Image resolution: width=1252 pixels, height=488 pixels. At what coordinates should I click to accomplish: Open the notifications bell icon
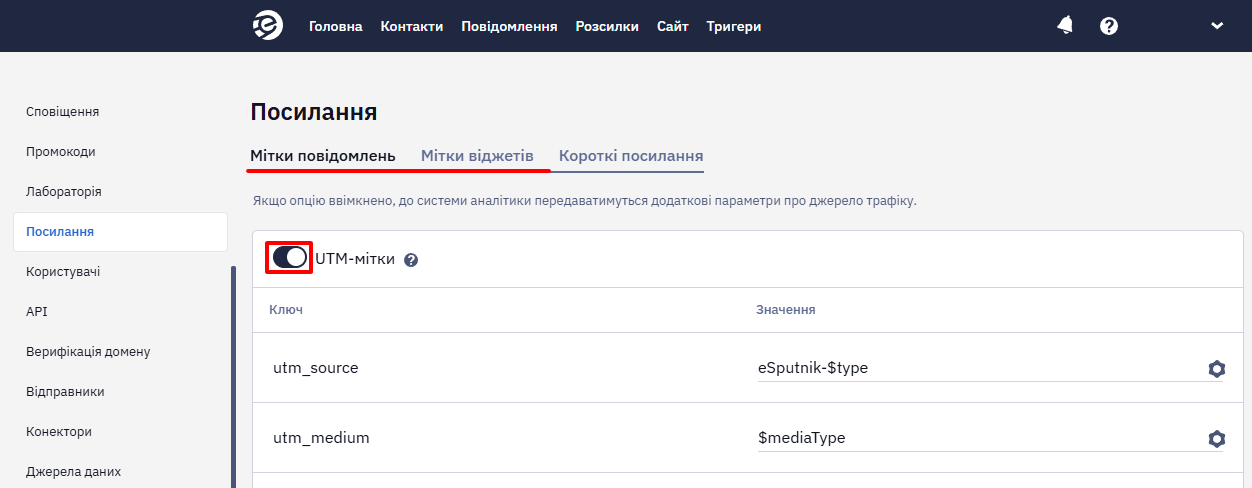(1065, 26)
